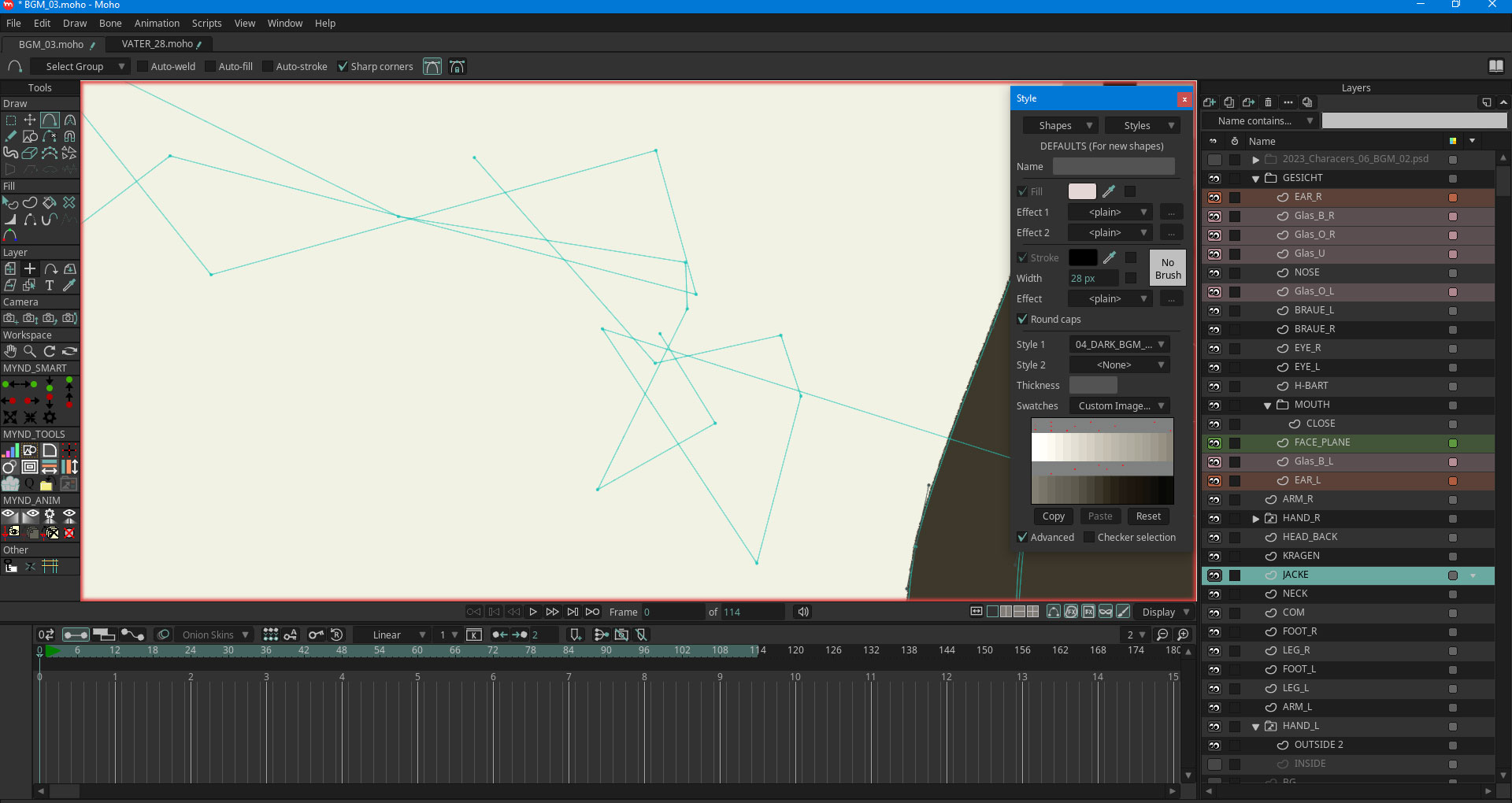Open the Draw menu
Viewport: 1512px width, 803px height.
pos(75,23)
